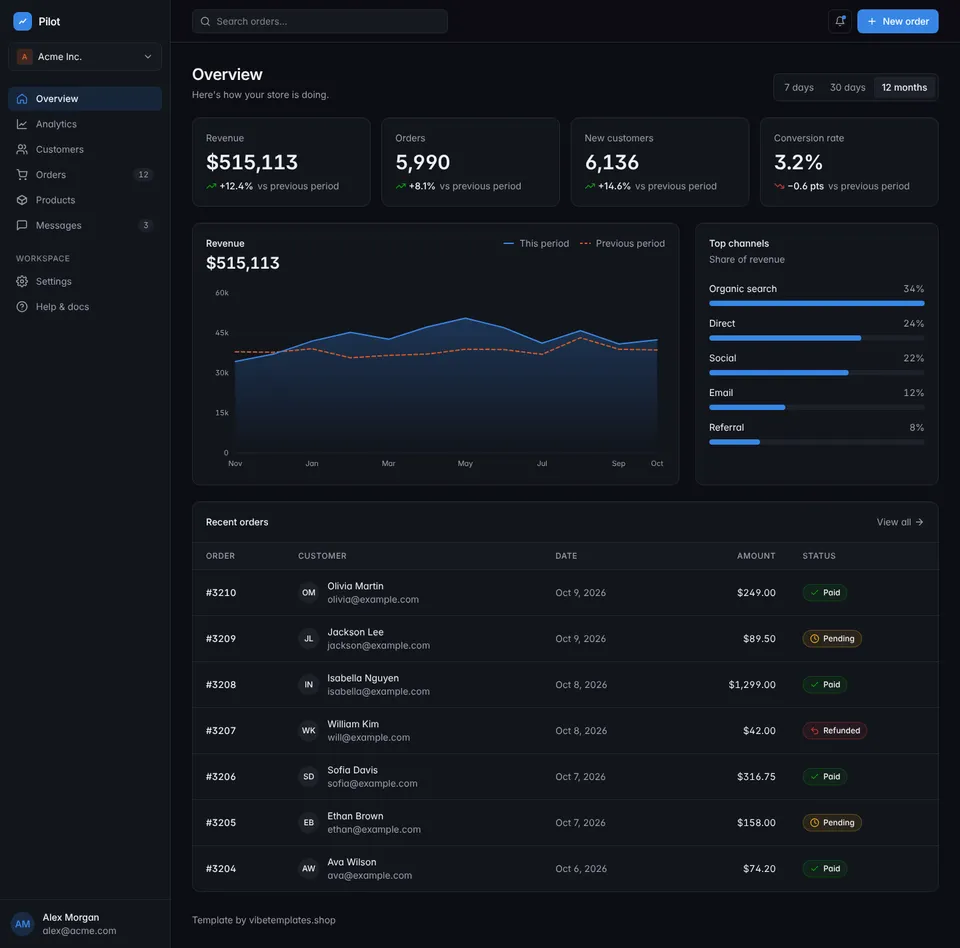Click the Email channel progress bar

tap(817, 407)
